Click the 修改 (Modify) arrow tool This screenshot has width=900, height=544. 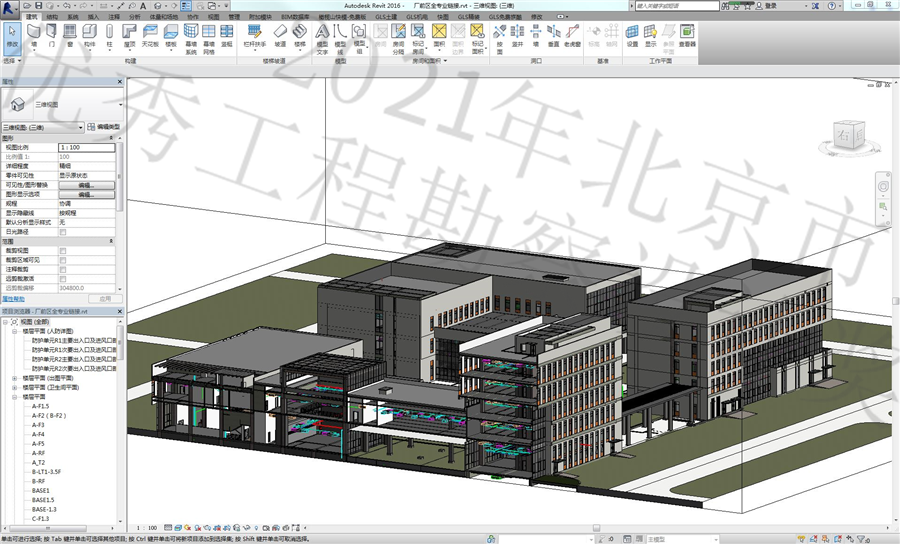point(12,36)
